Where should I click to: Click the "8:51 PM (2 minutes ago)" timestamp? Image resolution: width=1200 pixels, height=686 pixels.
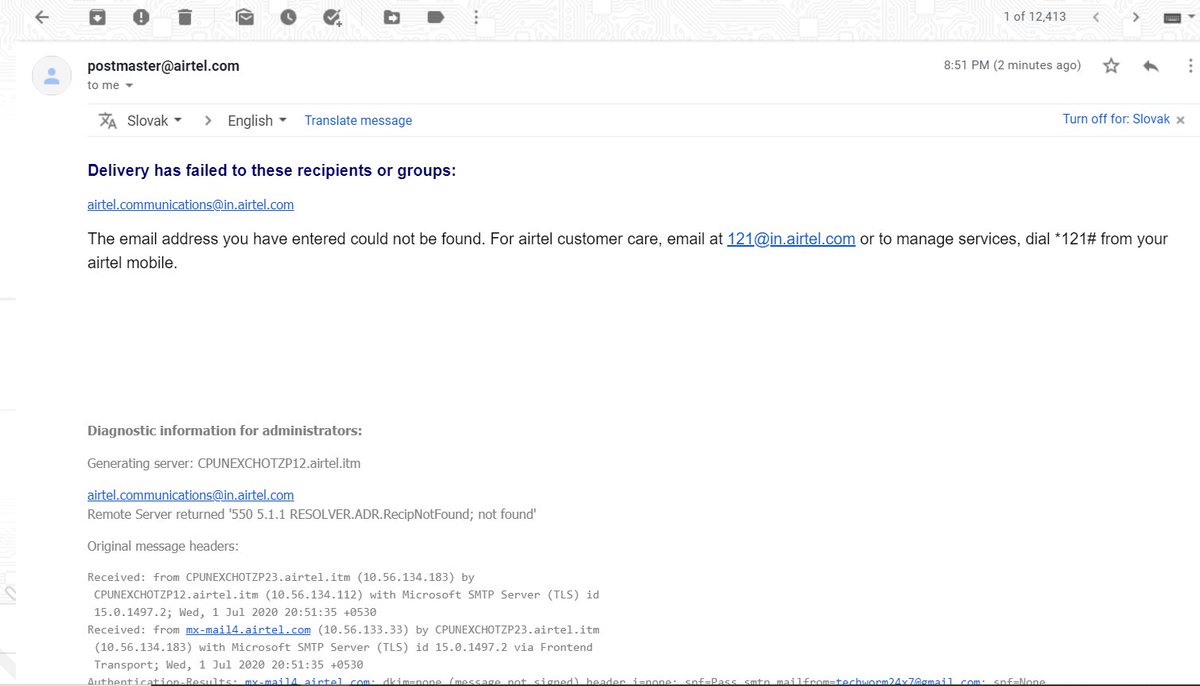click(1012, 65)
